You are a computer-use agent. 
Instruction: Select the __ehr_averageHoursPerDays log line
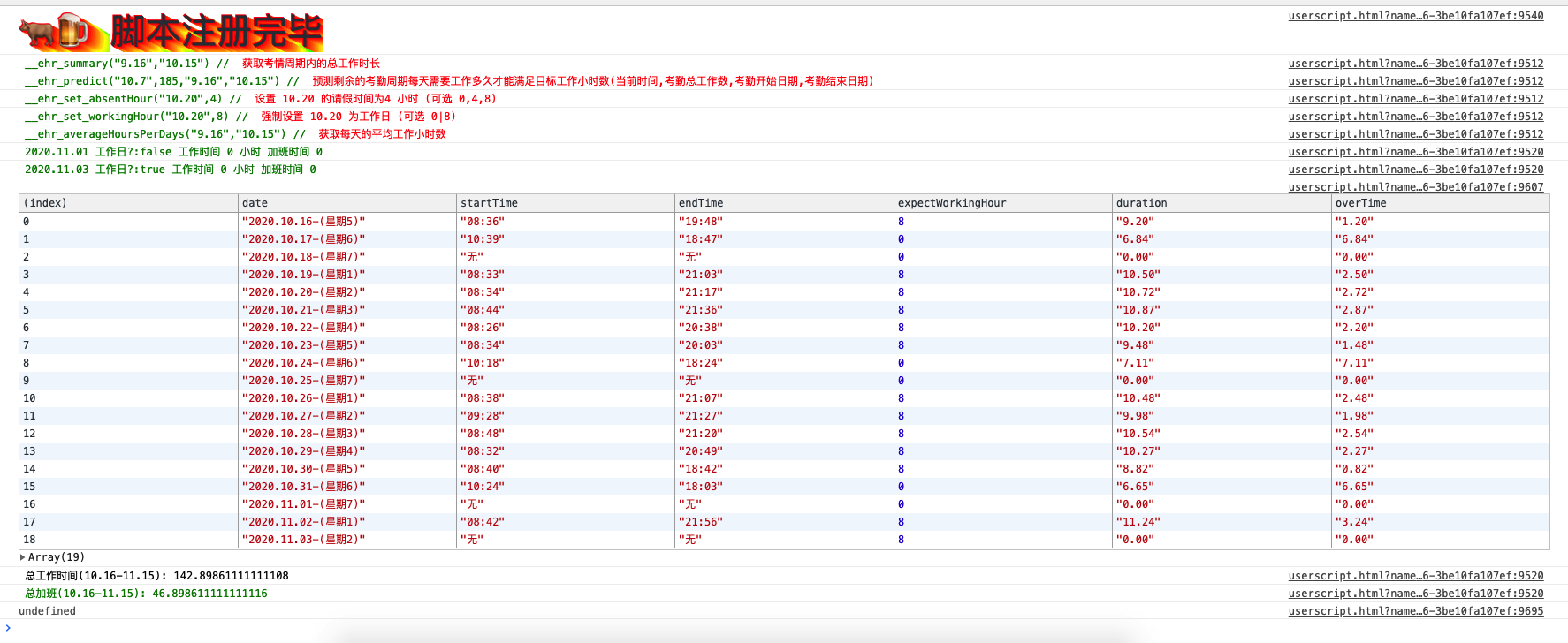[x=235, y=134]
